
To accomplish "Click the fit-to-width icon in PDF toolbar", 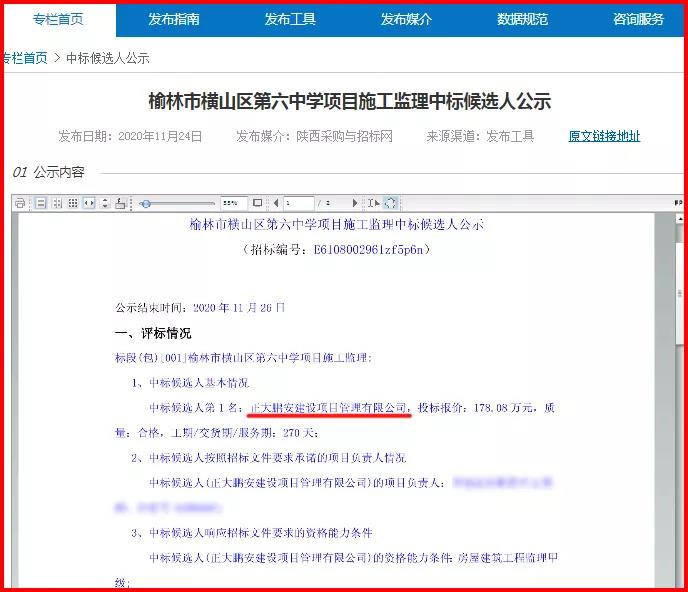I will 89,203.
